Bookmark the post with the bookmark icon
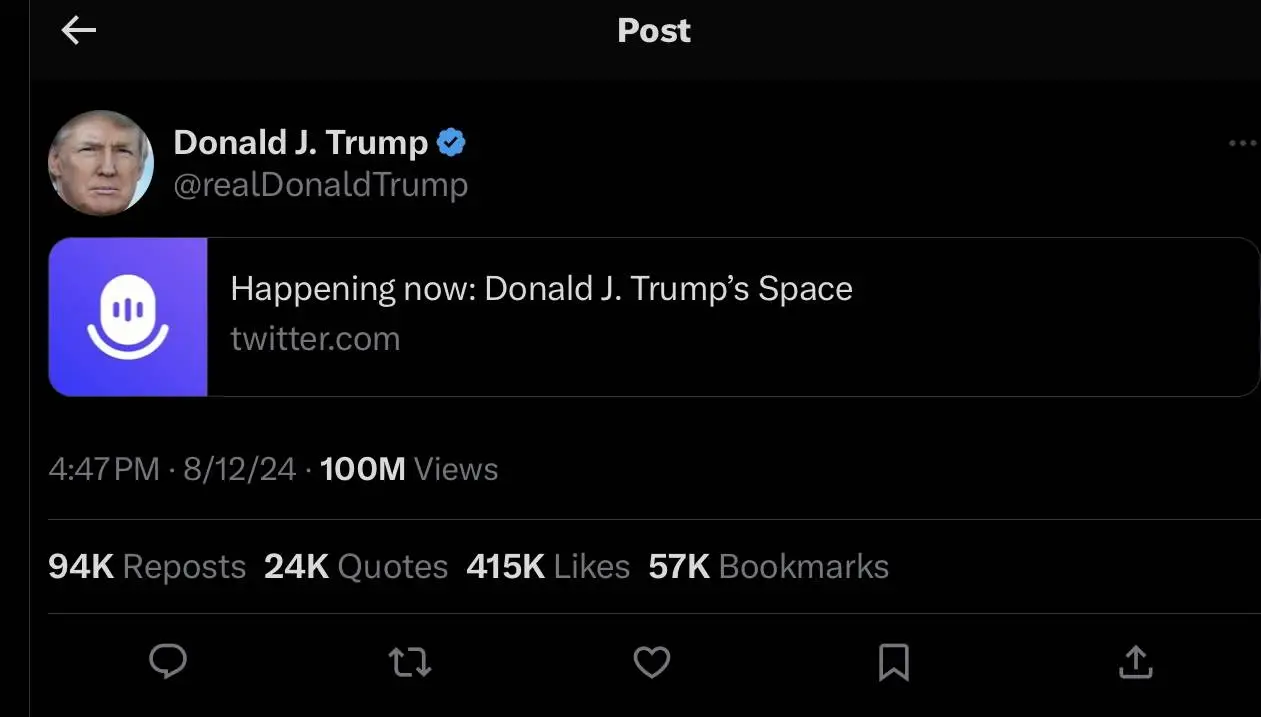1261x717 pixels. 893,662
